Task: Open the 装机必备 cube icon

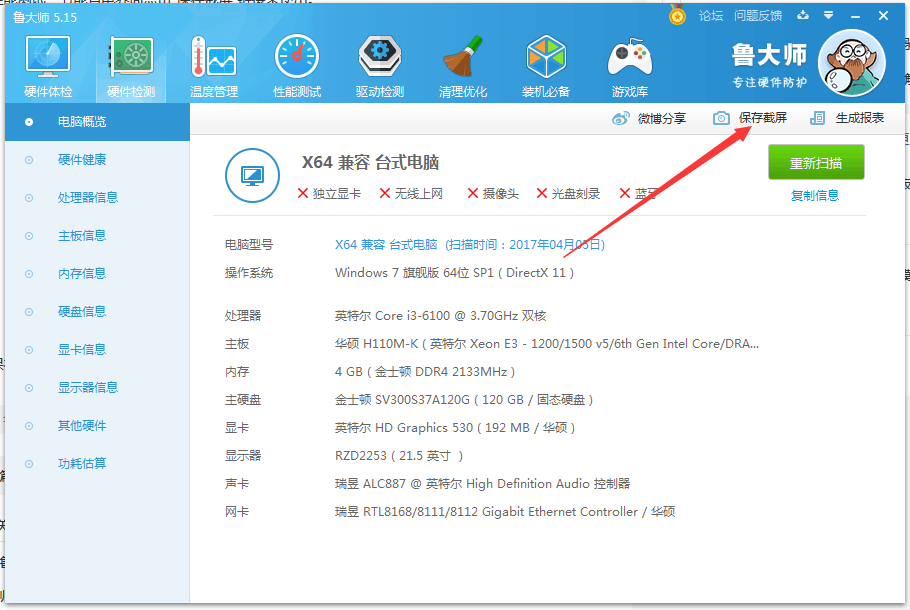Action: tap(546, 57)
